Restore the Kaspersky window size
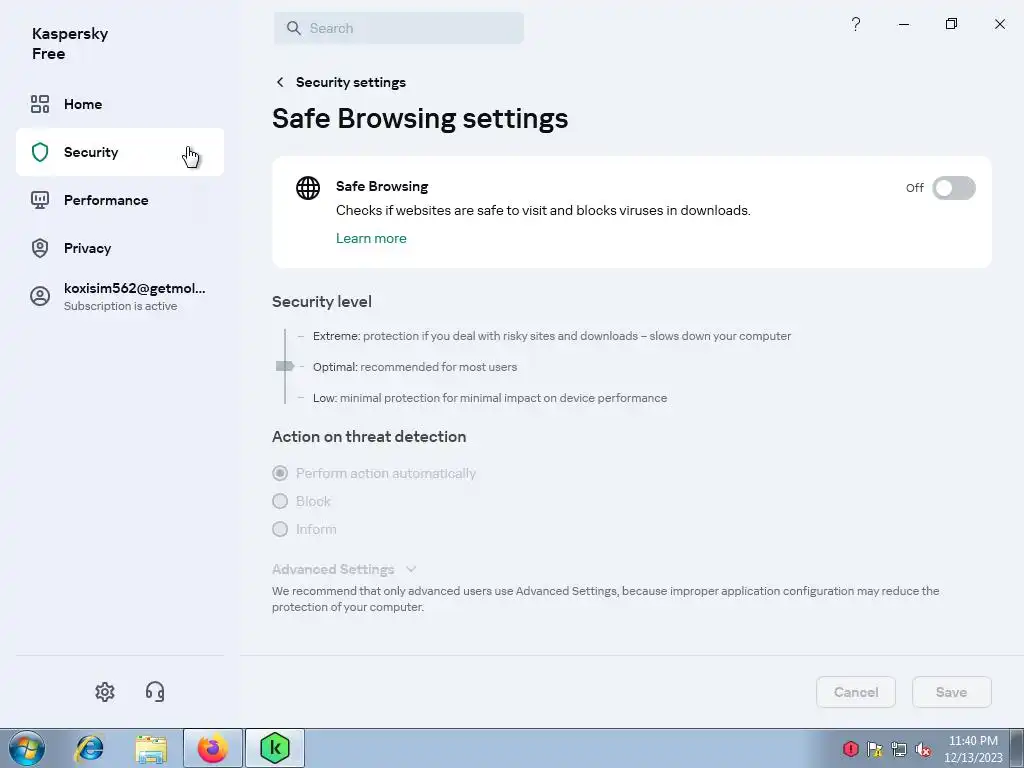Image resolution: width=1024 pixels, height=768 pixels. 952,24
